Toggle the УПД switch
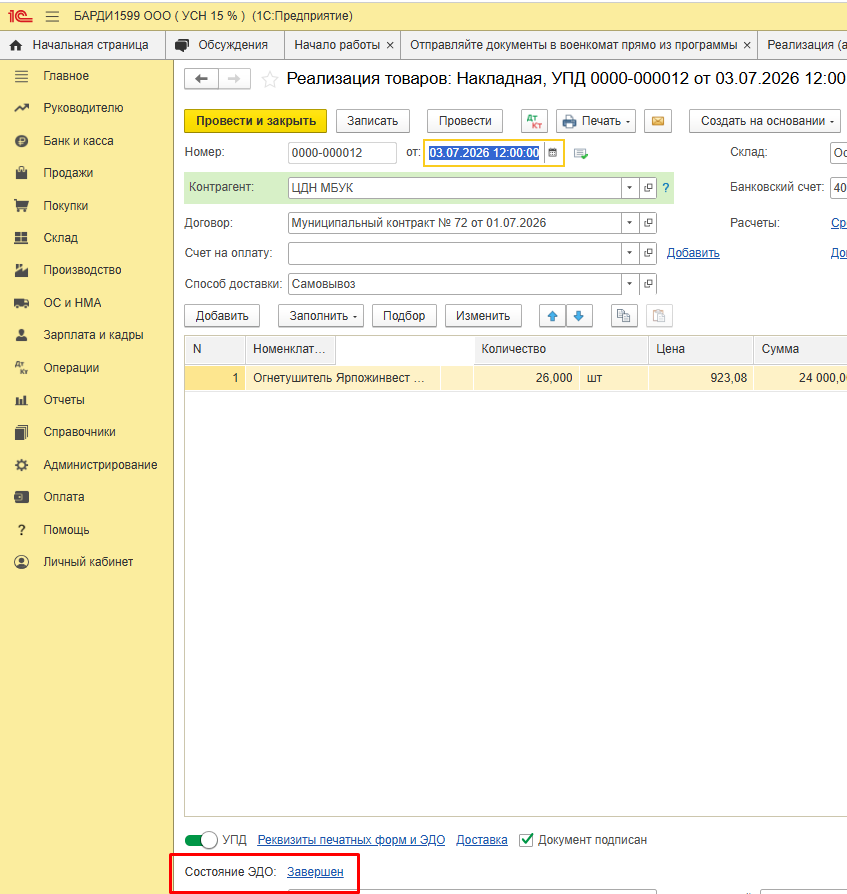847x894 pixels. [x=201, y=840]
